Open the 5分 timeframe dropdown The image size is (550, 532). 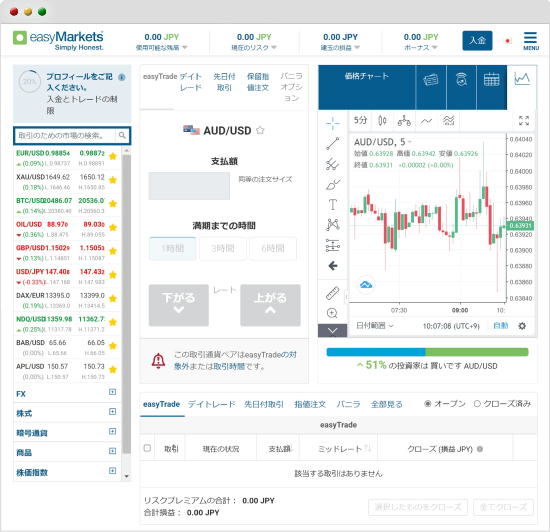[x=360, y=121]
